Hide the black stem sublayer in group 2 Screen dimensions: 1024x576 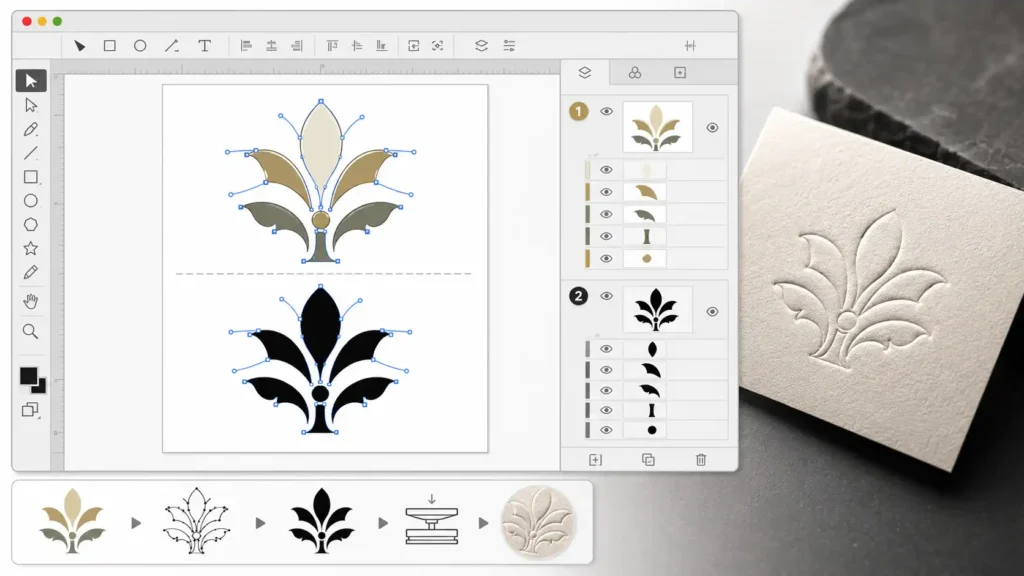pos(607,410)
